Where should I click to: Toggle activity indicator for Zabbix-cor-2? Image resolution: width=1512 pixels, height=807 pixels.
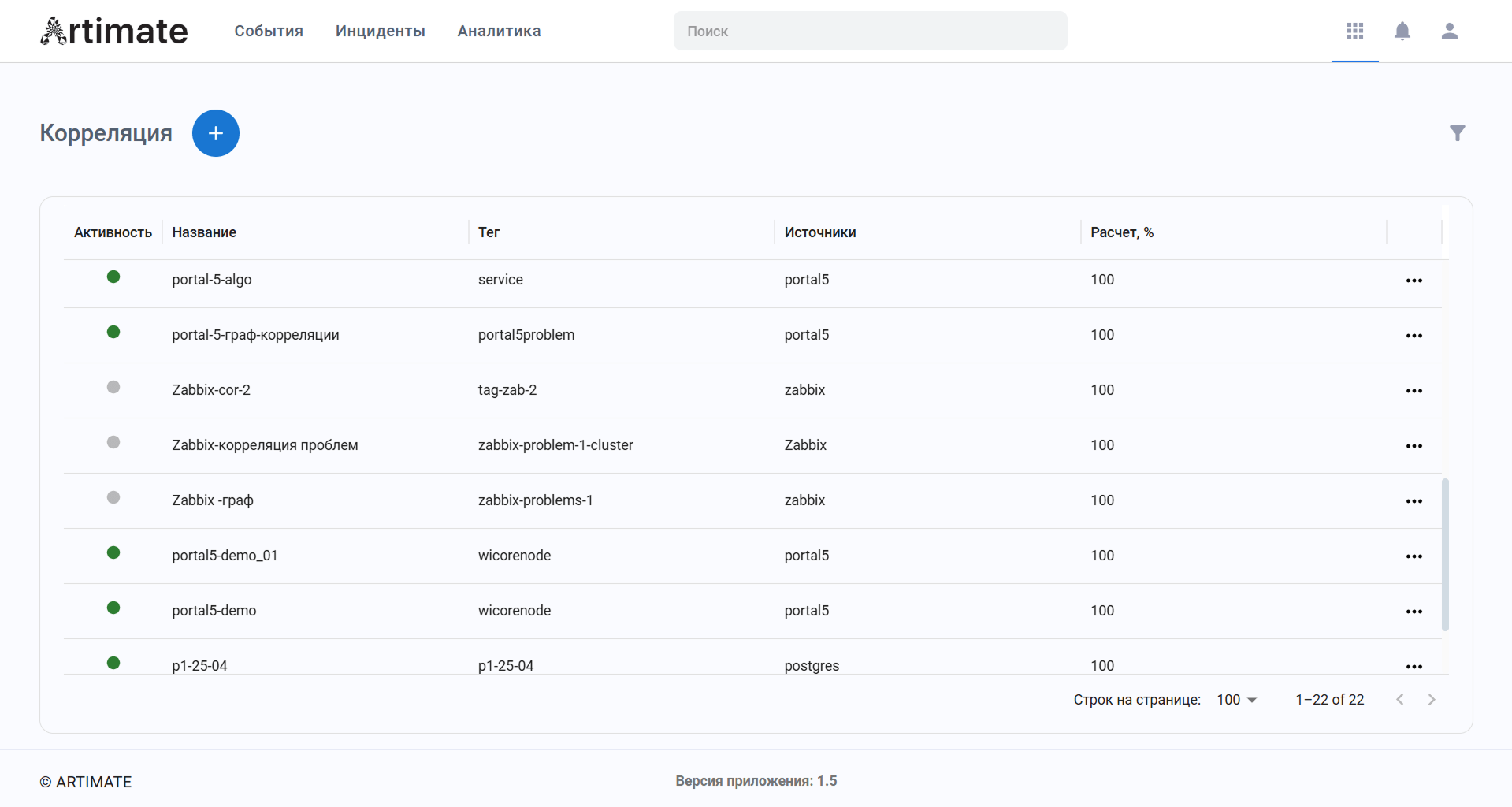pyautogui.click(x=113, y=387)
